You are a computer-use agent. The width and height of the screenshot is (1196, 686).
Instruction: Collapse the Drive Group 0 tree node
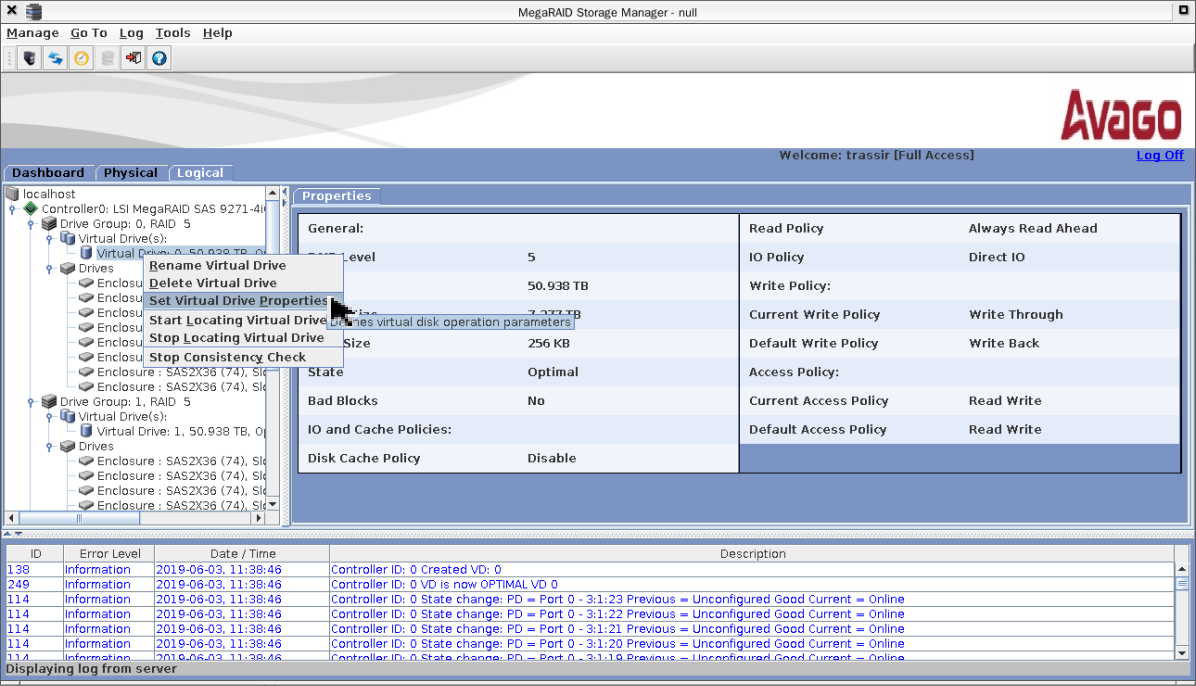[x=31, y=224]
